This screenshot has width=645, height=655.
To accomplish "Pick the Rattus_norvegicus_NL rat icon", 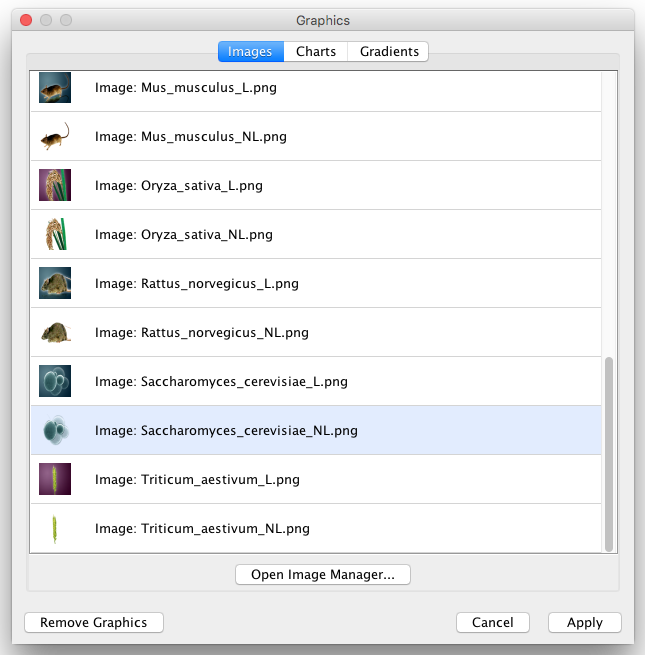I will pyautogui.click(x=54, y=333).
